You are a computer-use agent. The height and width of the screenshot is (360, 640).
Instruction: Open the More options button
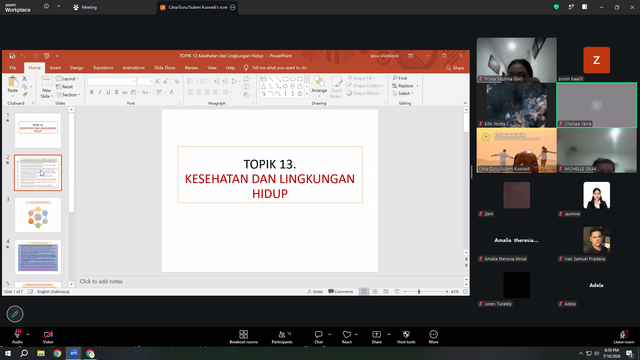pyautogui.click(x=433, y=337)
